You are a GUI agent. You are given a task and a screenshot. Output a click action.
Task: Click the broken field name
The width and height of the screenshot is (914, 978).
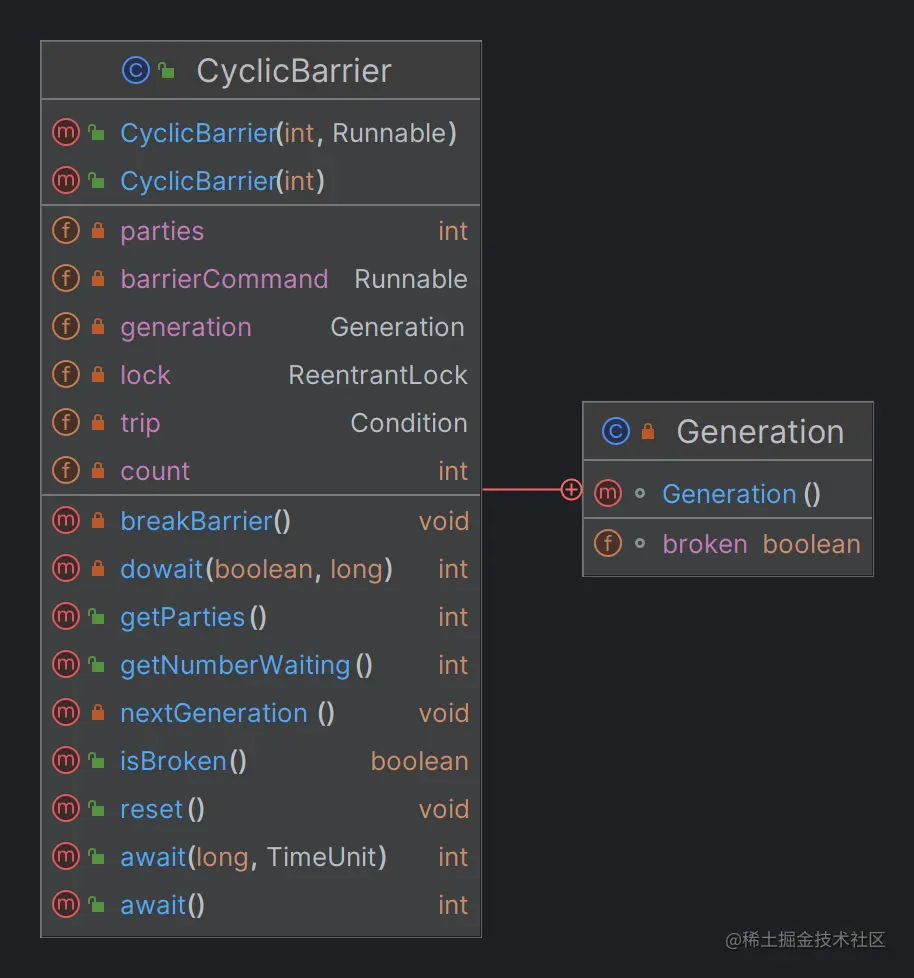[704, 543]
